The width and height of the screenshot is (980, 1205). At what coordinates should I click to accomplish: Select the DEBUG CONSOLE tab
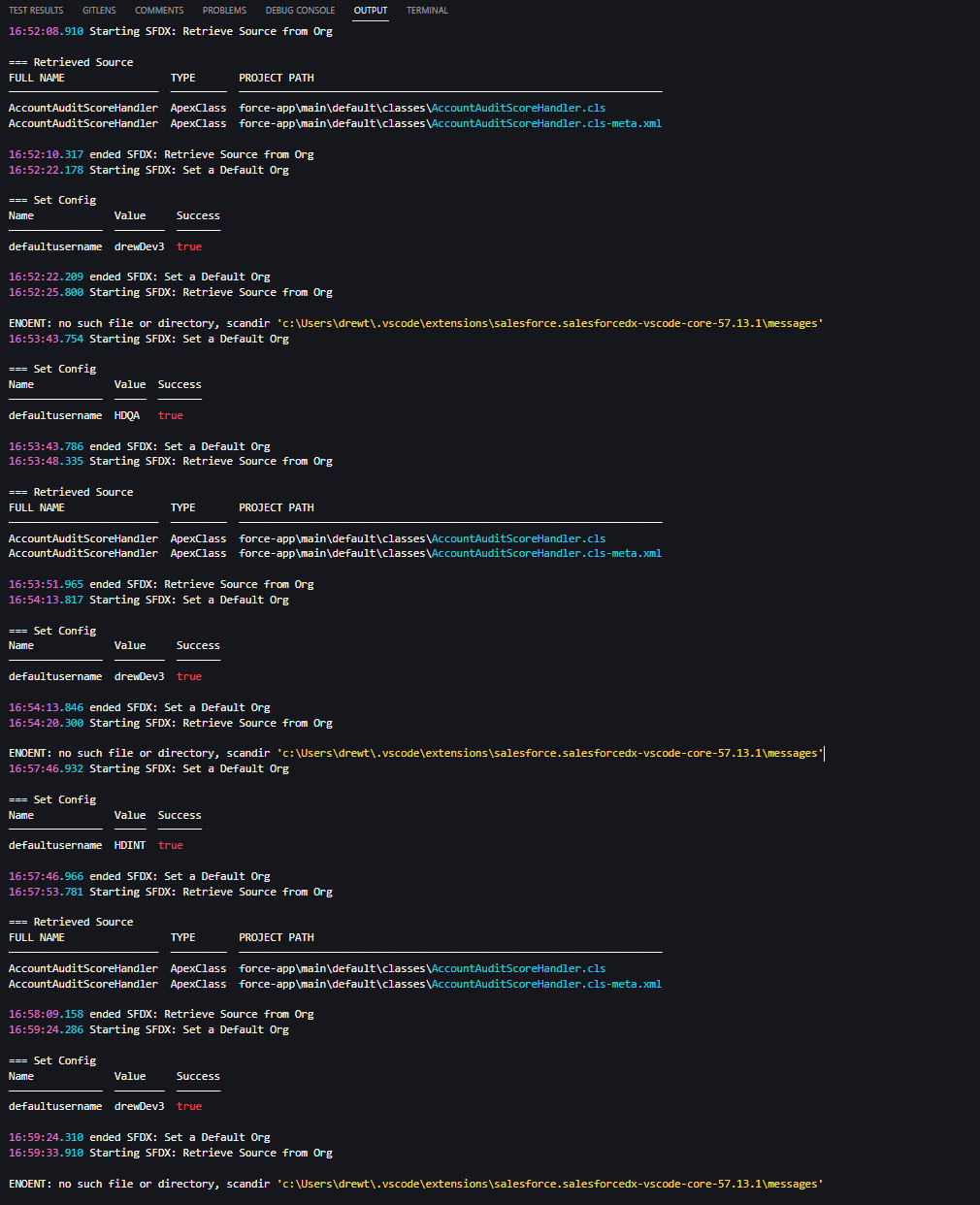pyautogui.click(x=300, y=10)
